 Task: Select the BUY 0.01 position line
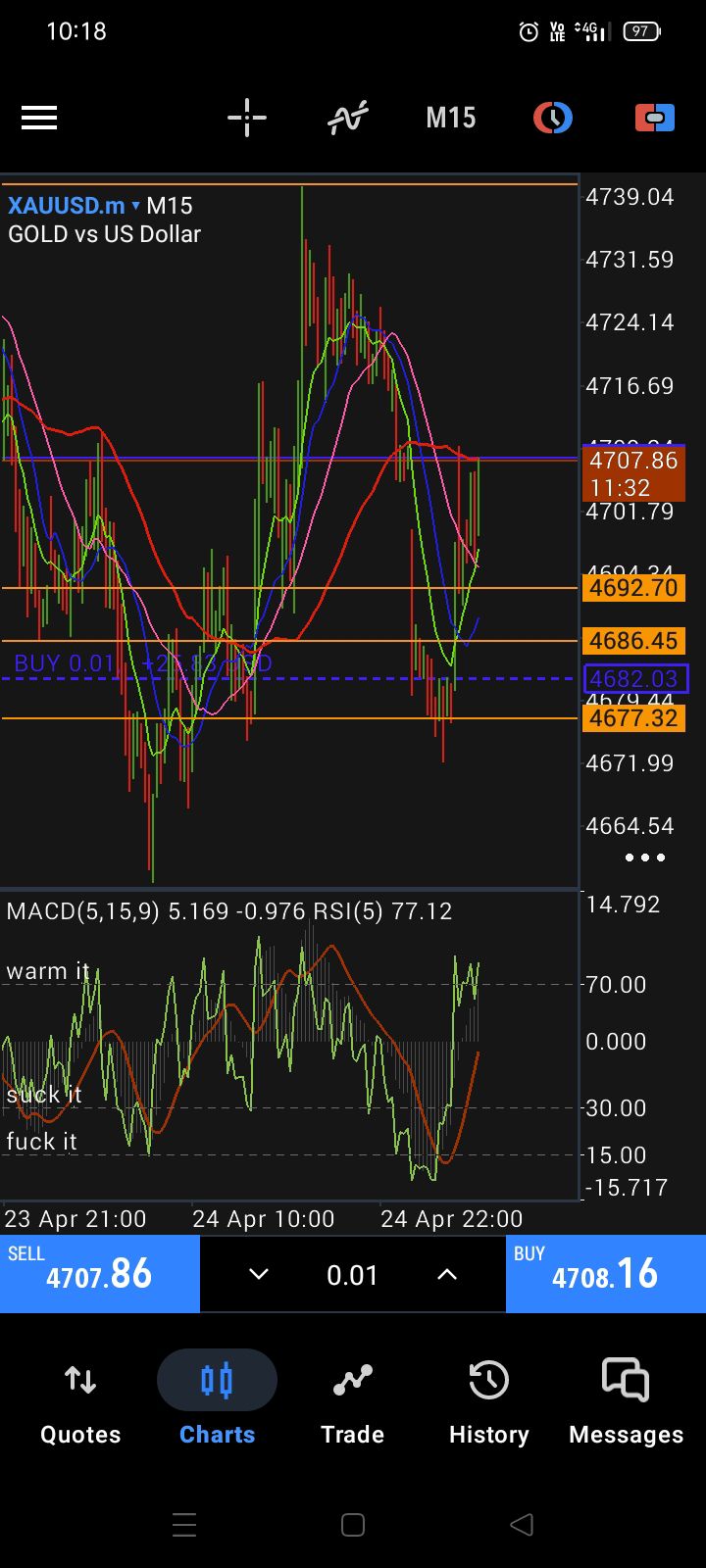click(65, 664)
